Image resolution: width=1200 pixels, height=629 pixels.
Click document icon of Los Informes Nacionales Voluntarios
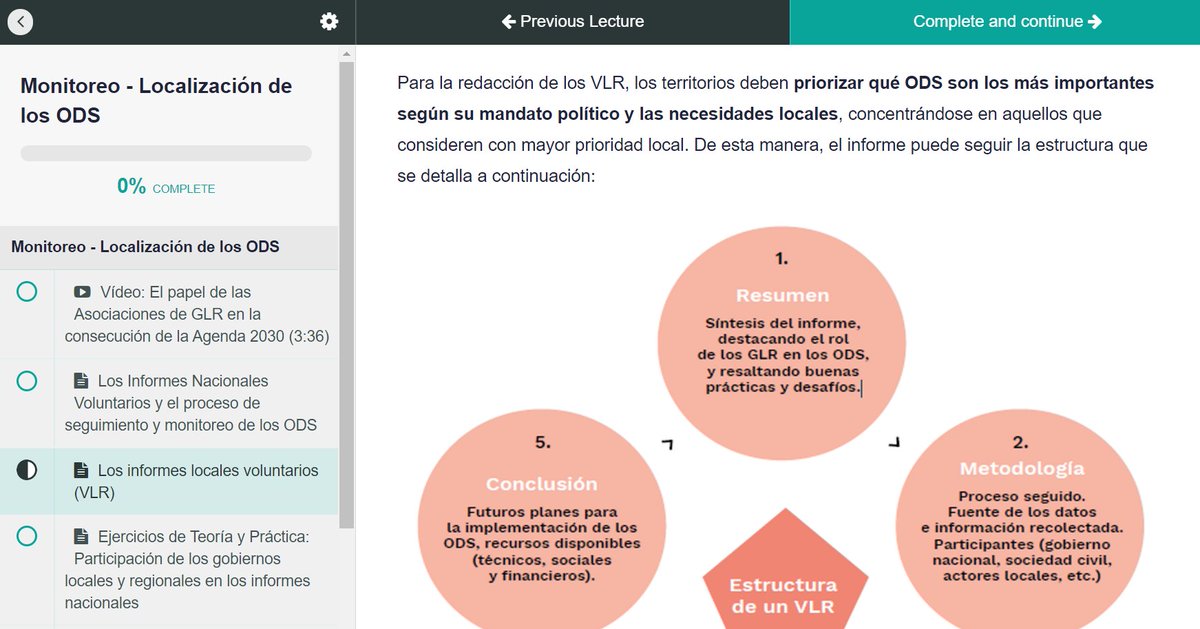tap(81, 381)
